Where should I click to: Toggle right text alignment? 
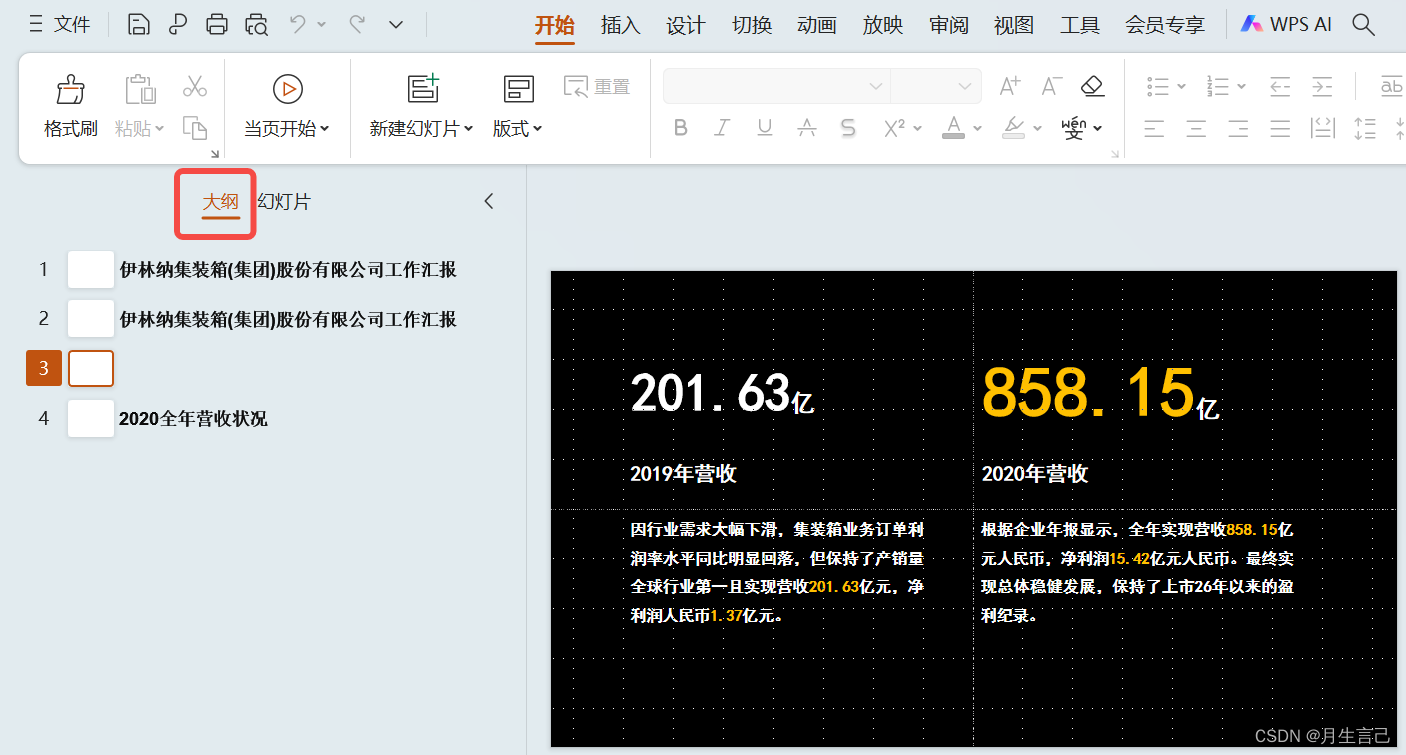(1238, 128)
